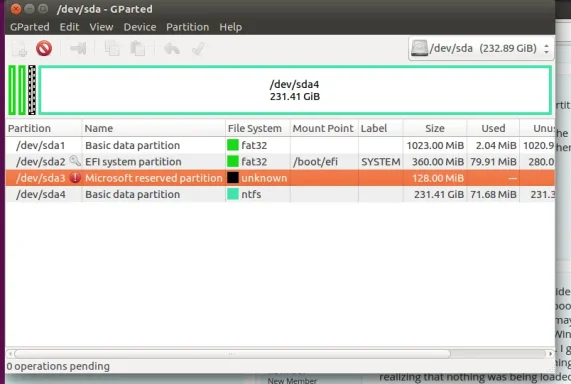The height and width of the screenshot is (384, 571).
Task: Click the maximize window button in title bar
Action: 43,8
